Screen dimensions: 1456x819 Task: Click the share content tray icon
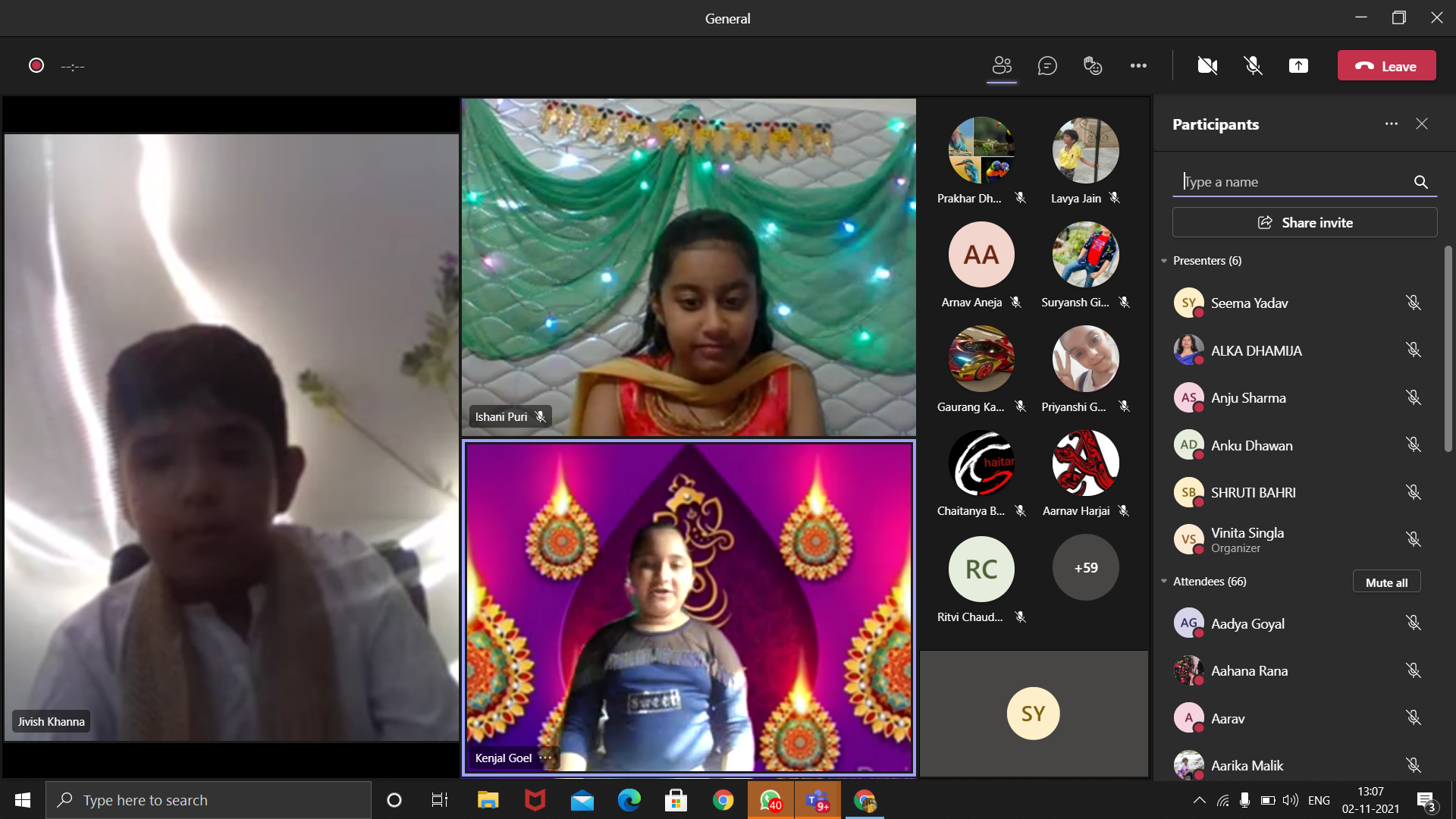(1298, 66)
